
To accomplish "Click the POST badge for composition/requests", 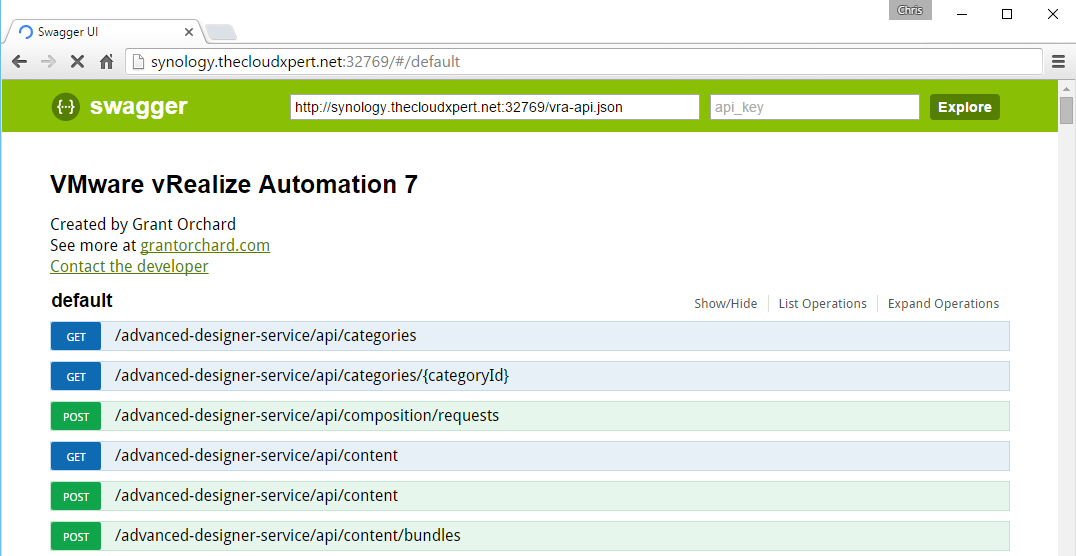I will point(76,417).
